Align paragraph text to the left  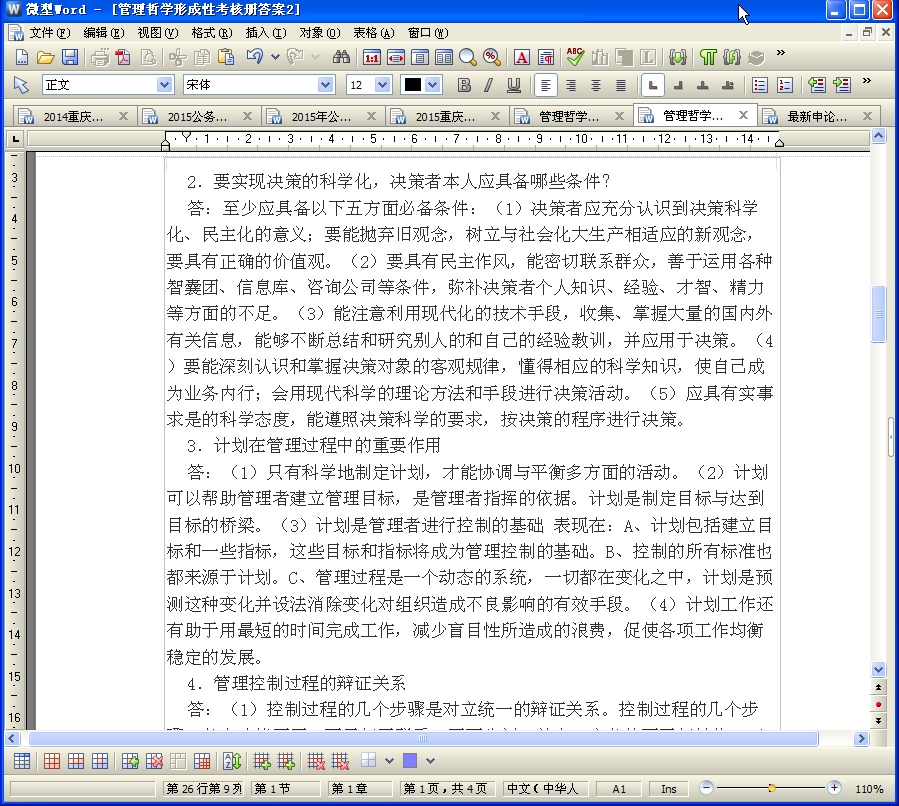pos(546,85)
